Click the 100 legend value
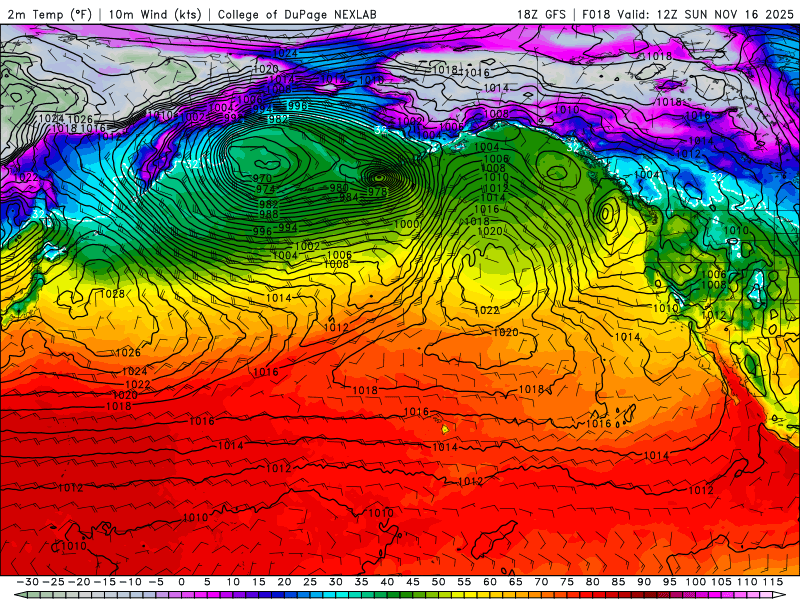Viewport: 800px width, 600px height. (695, 582)
